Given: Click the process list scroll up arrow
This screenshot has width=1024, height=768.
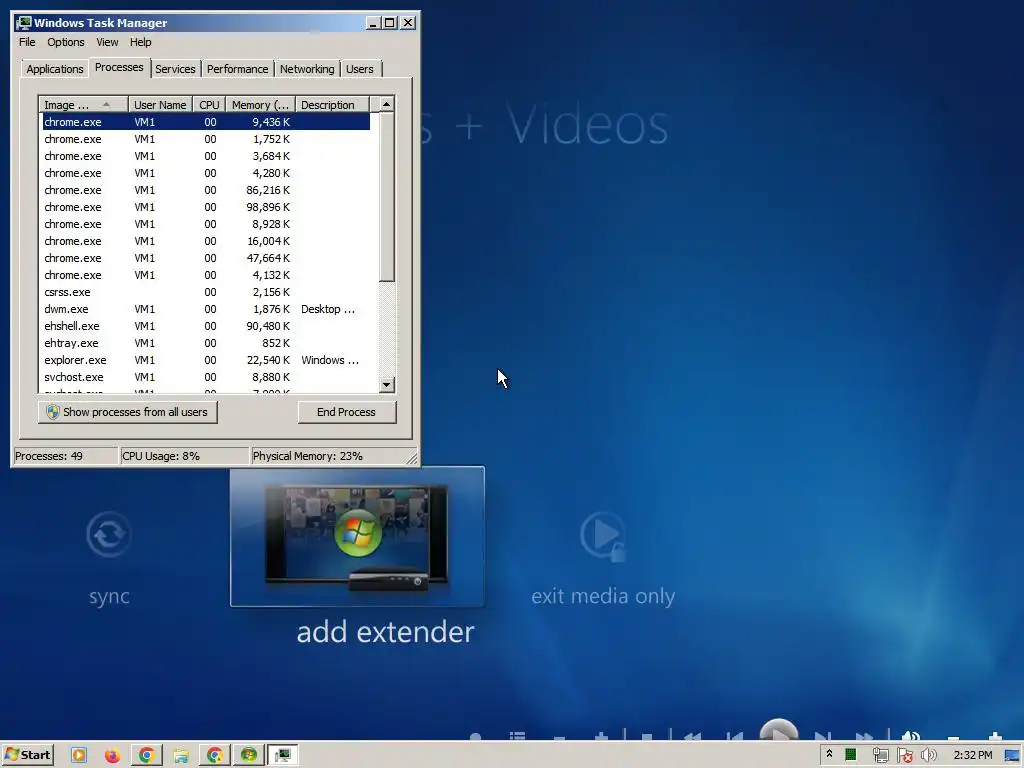Looking at the screenshot, I should tap(387, 104).
